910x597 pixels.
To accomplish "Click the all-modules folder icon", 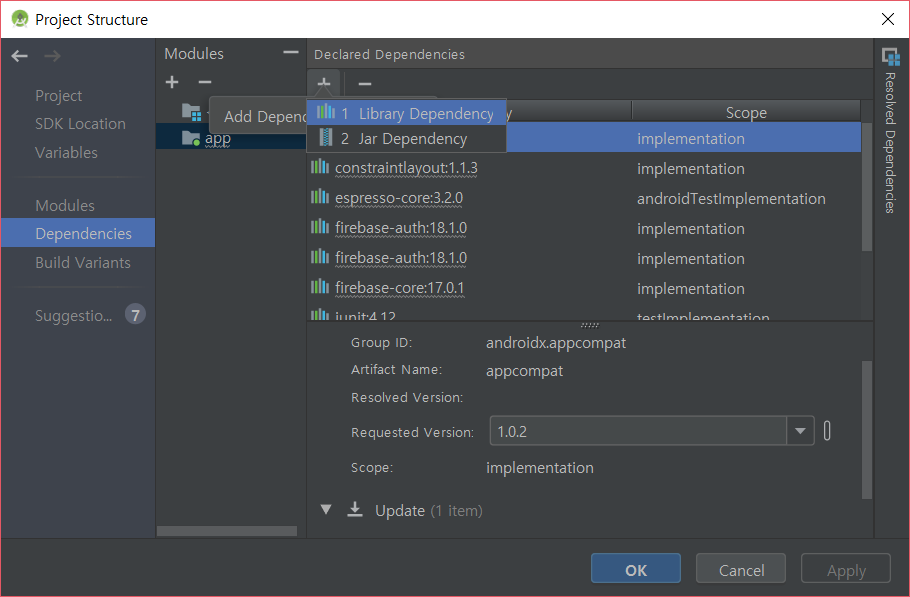I will pos(192,111).
